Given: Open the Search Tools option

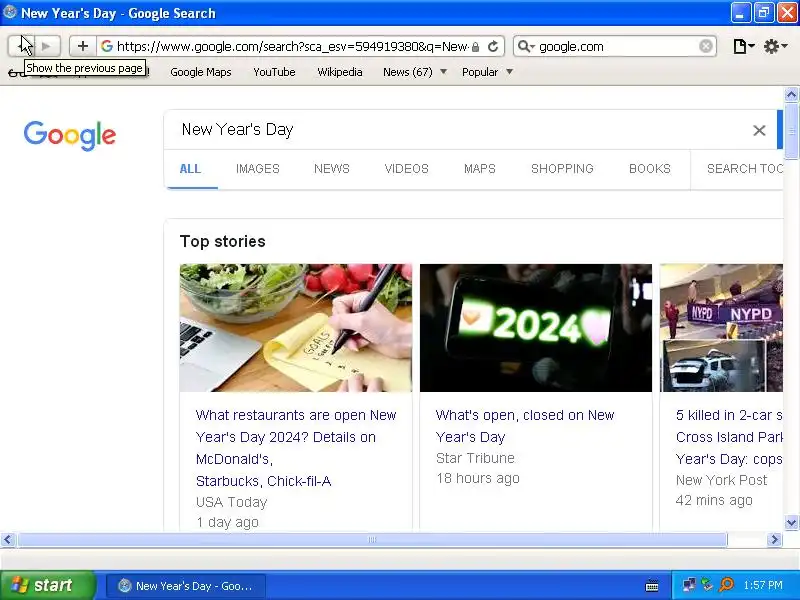Looking at the screenshot, I should click(x=744, y=169).
